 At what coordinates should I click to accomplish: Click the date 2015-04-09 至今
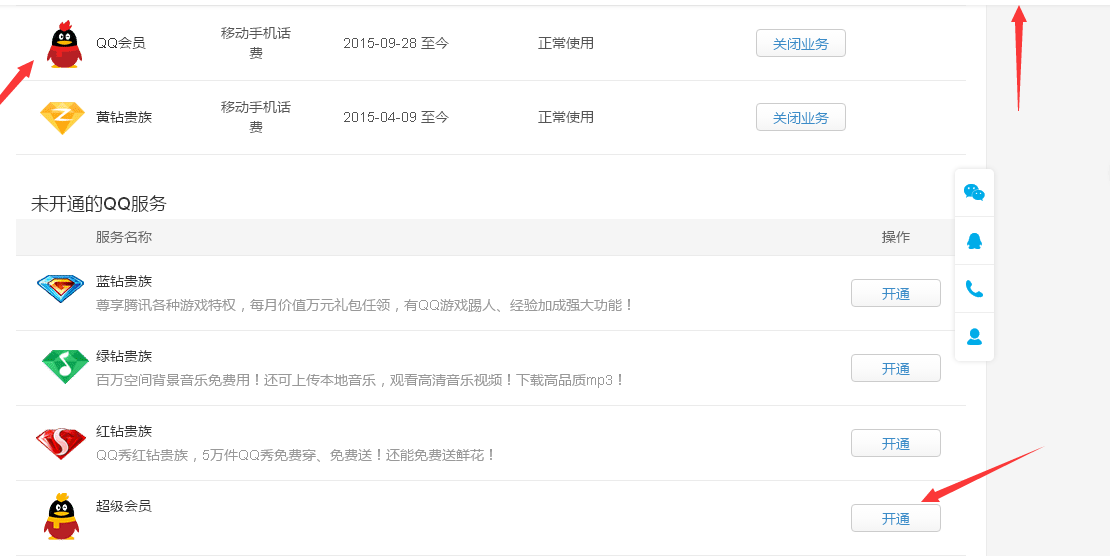point(396,117)
